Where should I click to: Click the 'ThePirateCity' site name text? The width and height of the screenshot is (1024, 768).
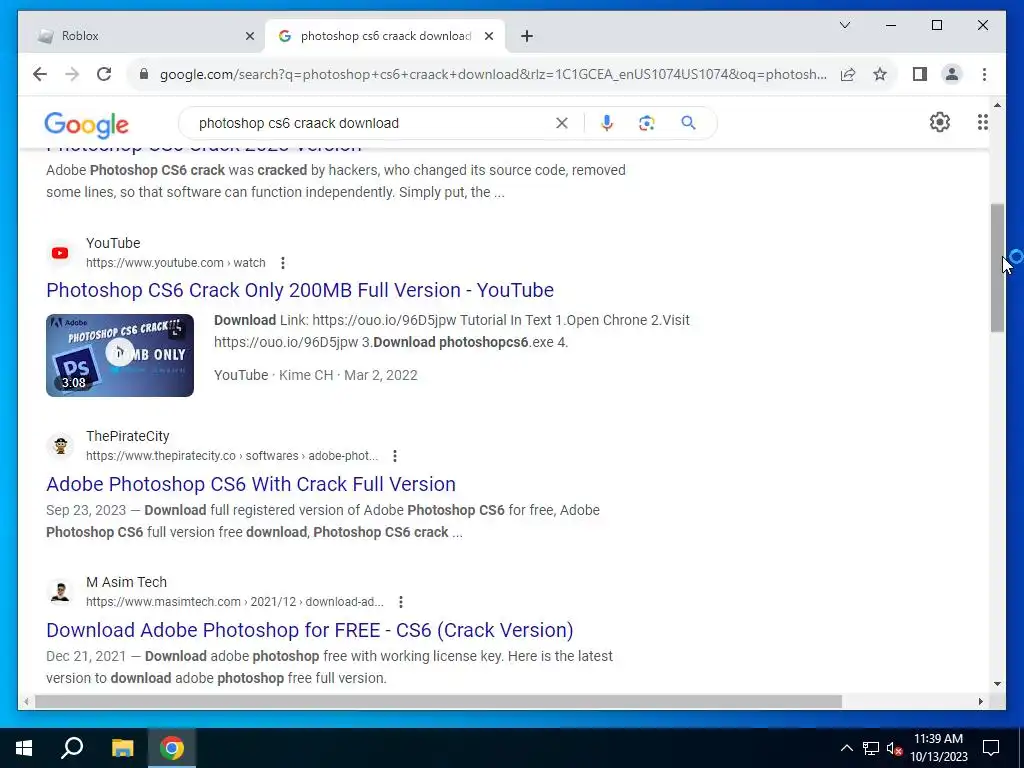point(127,436)
